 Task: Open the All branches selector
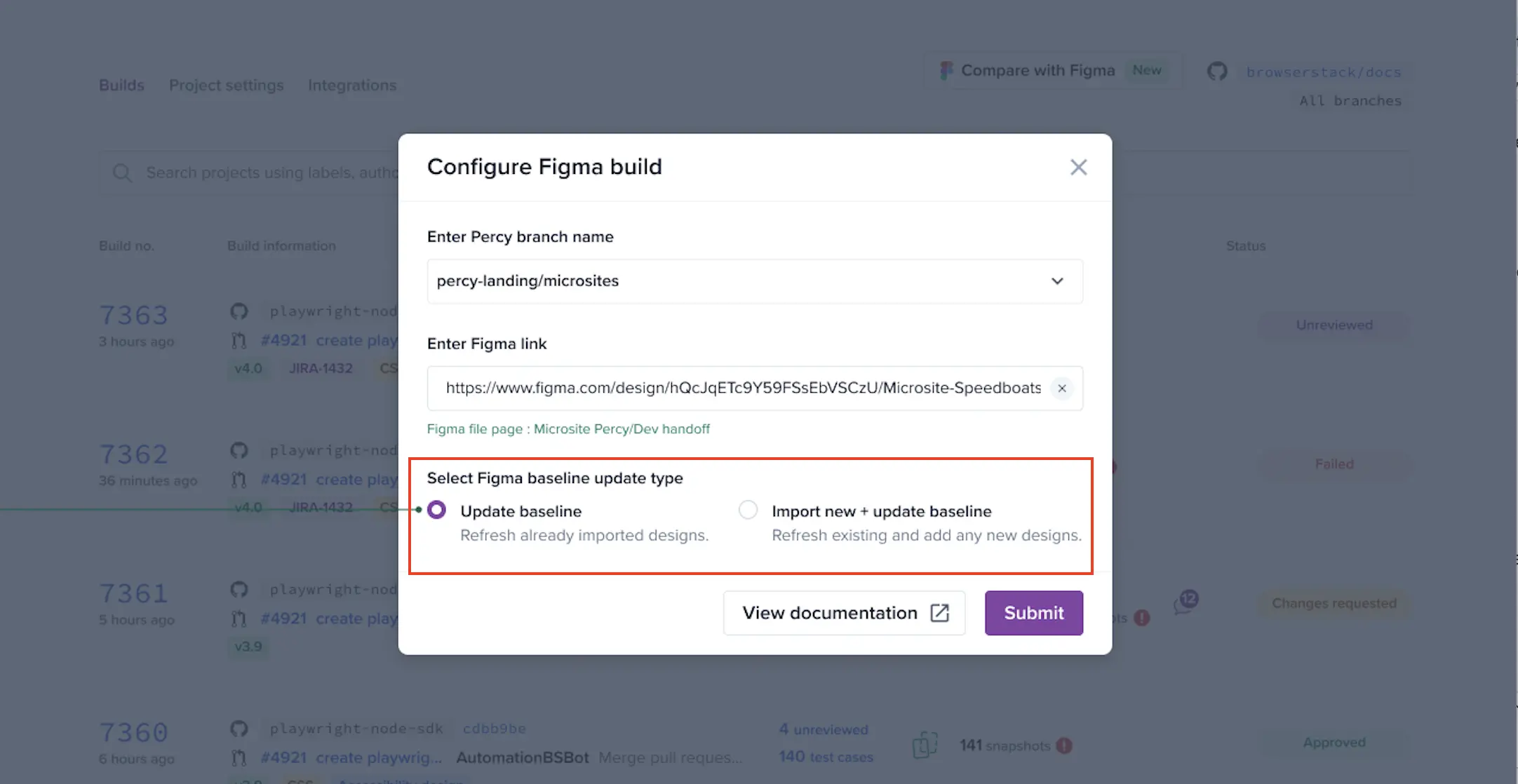1350,100
